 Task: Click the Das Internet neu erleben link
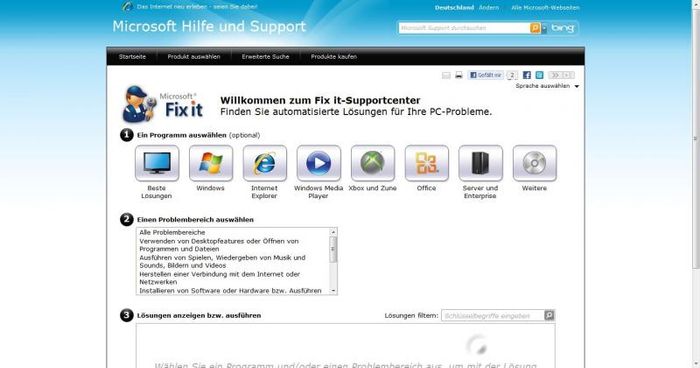coord(197,7)
